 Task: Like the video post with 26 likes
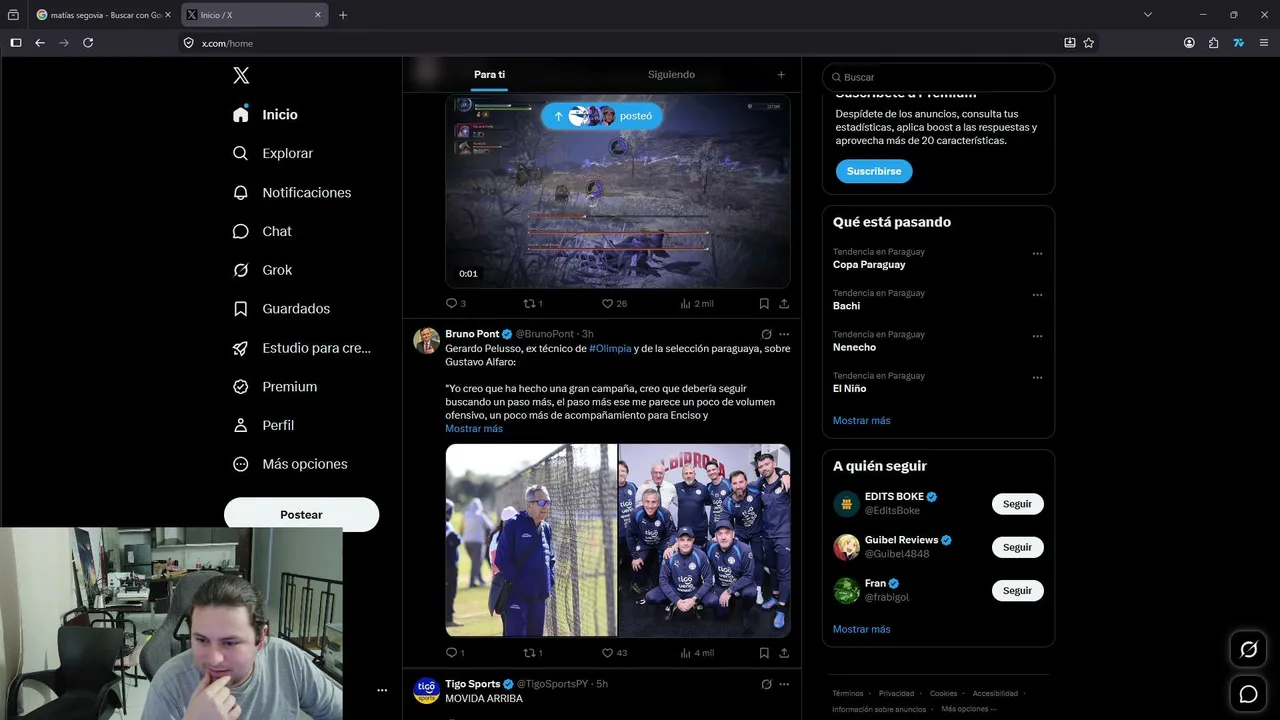pyautogui.click(x=614, y=303)
